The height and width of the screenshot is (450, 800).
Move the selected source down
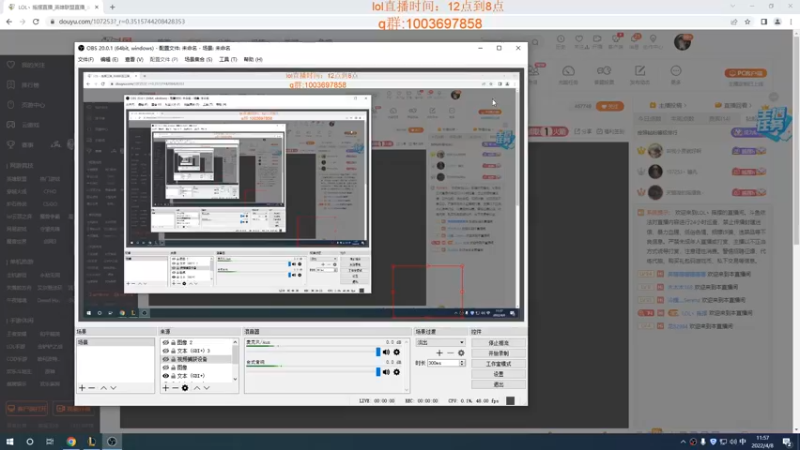click(207, 388)
